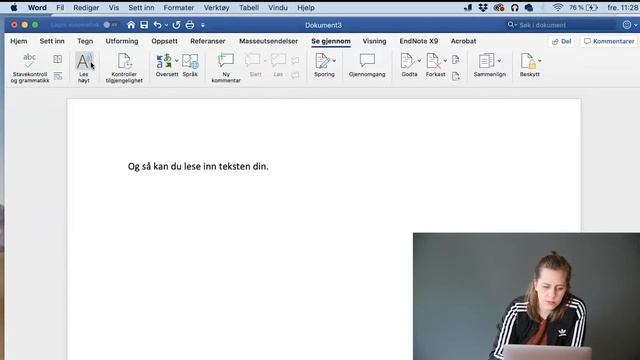Expand the Undo history dropdown arrow
Screen dimensions: 640x360
coord(166,25)
